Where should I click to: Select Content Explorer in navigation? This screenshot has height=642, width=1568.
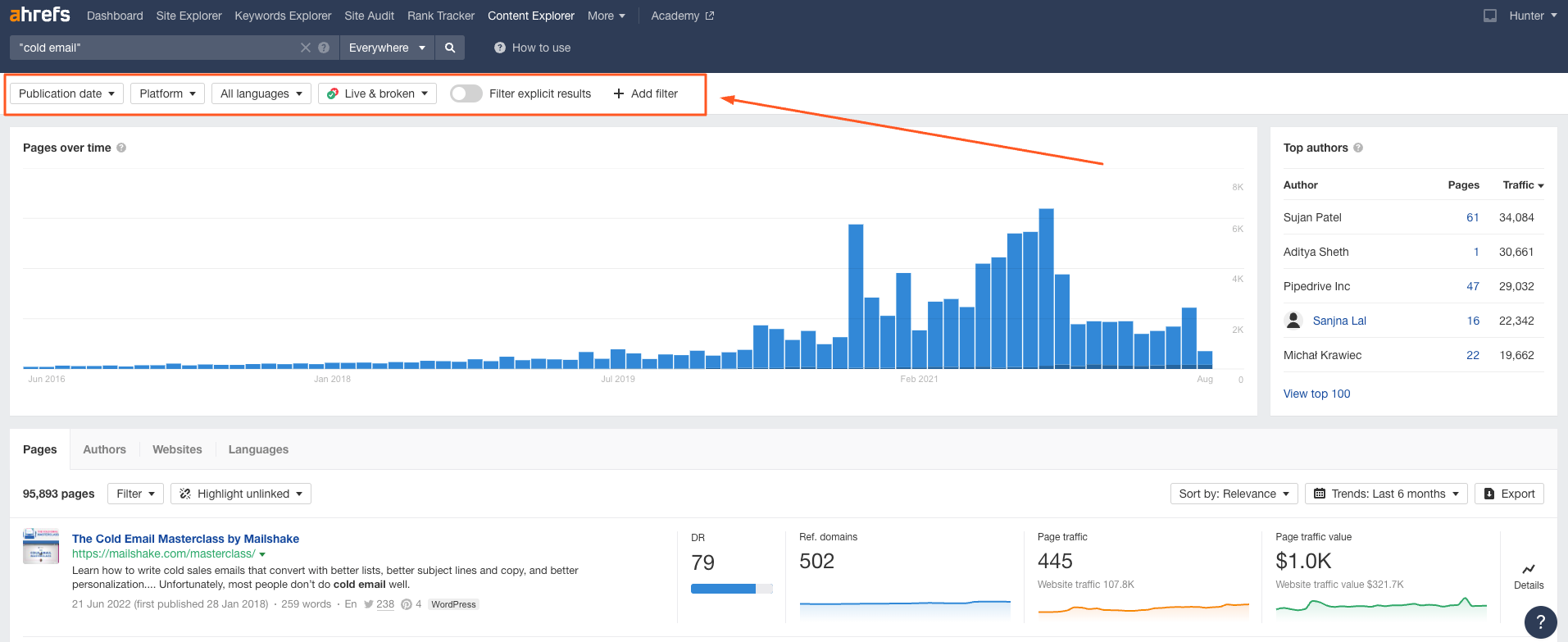tap(531, 16)
